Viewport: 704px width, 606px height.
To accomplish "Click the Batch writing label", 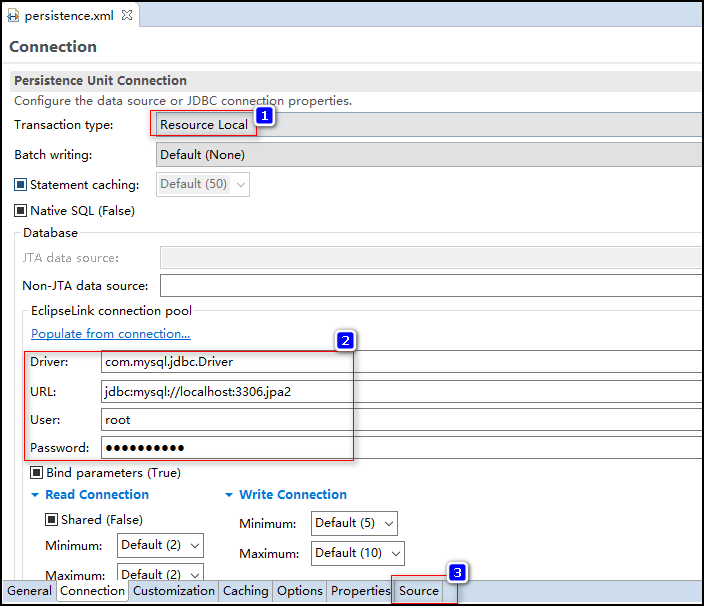I will 53,155.
